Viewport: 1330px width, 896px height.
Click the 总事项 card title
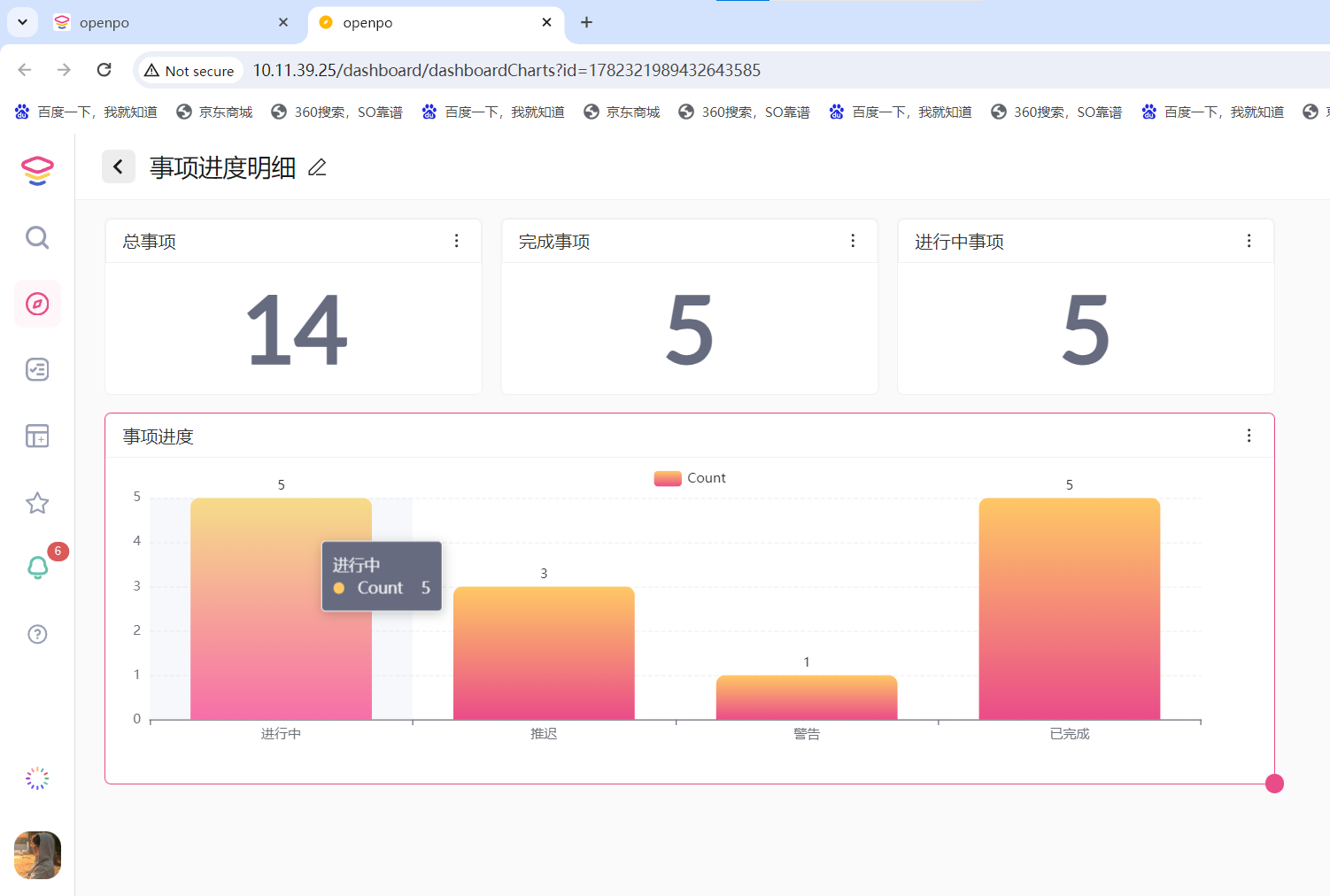coord(150,242)
